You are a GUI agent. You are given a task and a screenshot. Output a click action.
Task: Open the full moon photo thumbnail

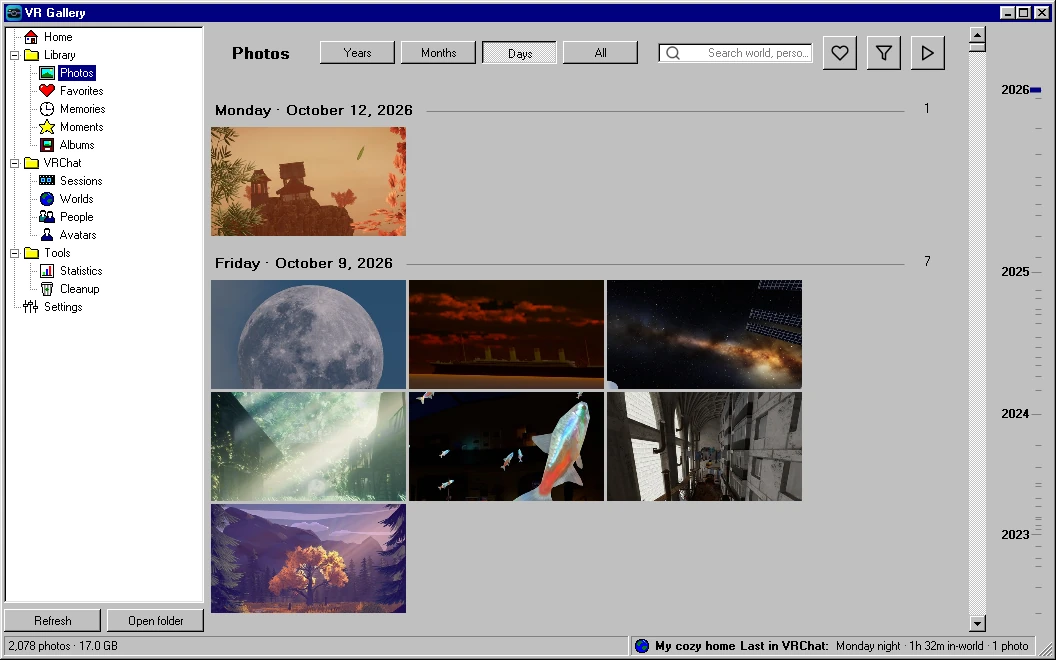click(308, 334)
